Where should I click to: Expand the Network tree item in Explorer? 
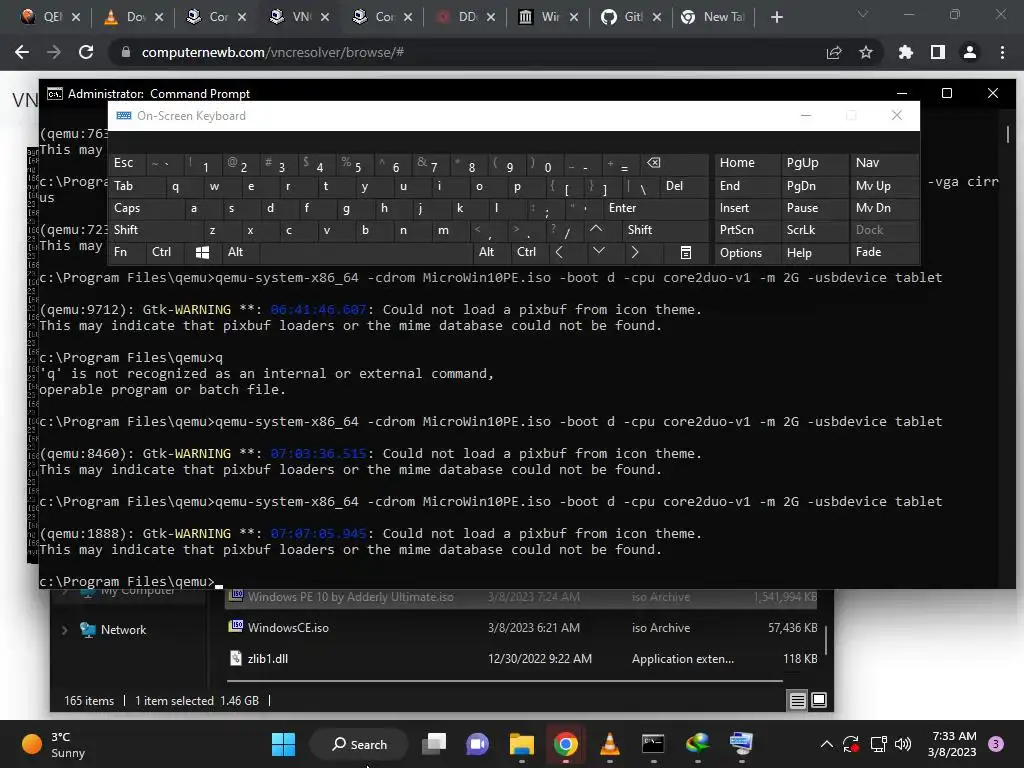point(64,630)
